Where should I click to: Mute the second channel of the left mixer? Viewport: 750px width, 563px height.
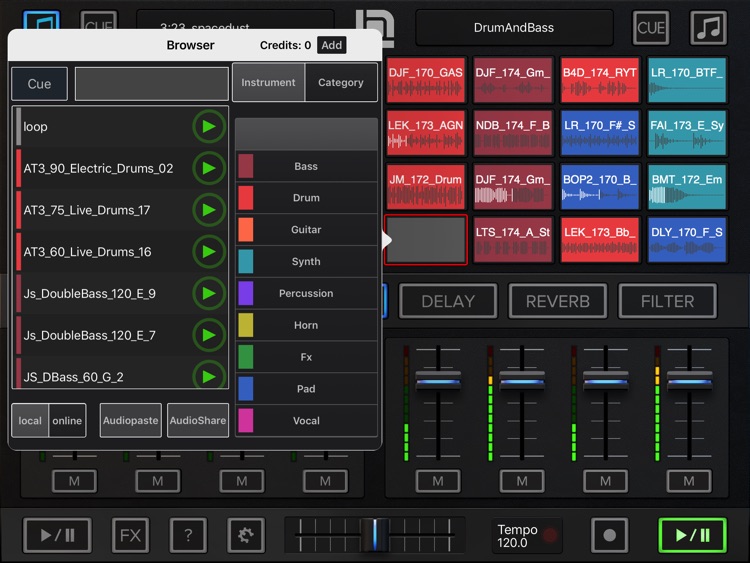[x=158, y=481]
